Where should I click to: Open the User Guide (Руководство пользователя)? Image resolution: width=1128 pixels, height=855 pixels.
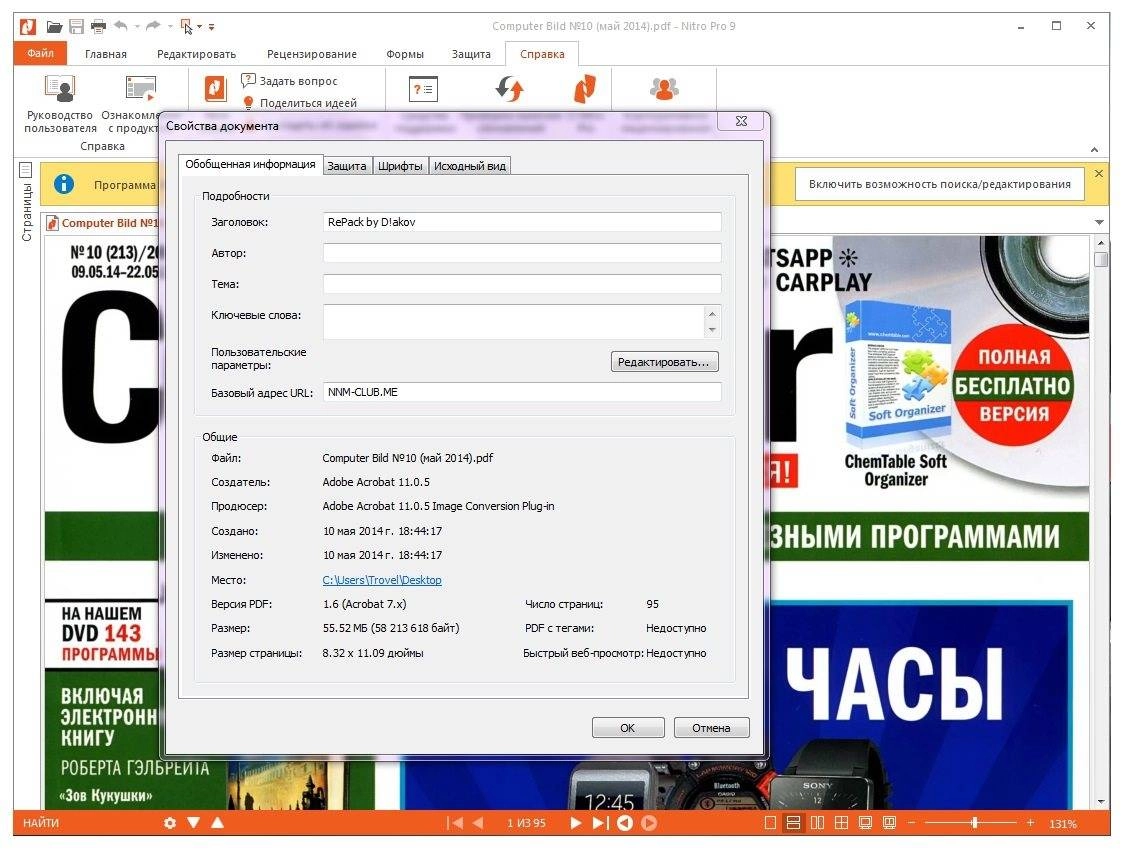pos(60,104)
